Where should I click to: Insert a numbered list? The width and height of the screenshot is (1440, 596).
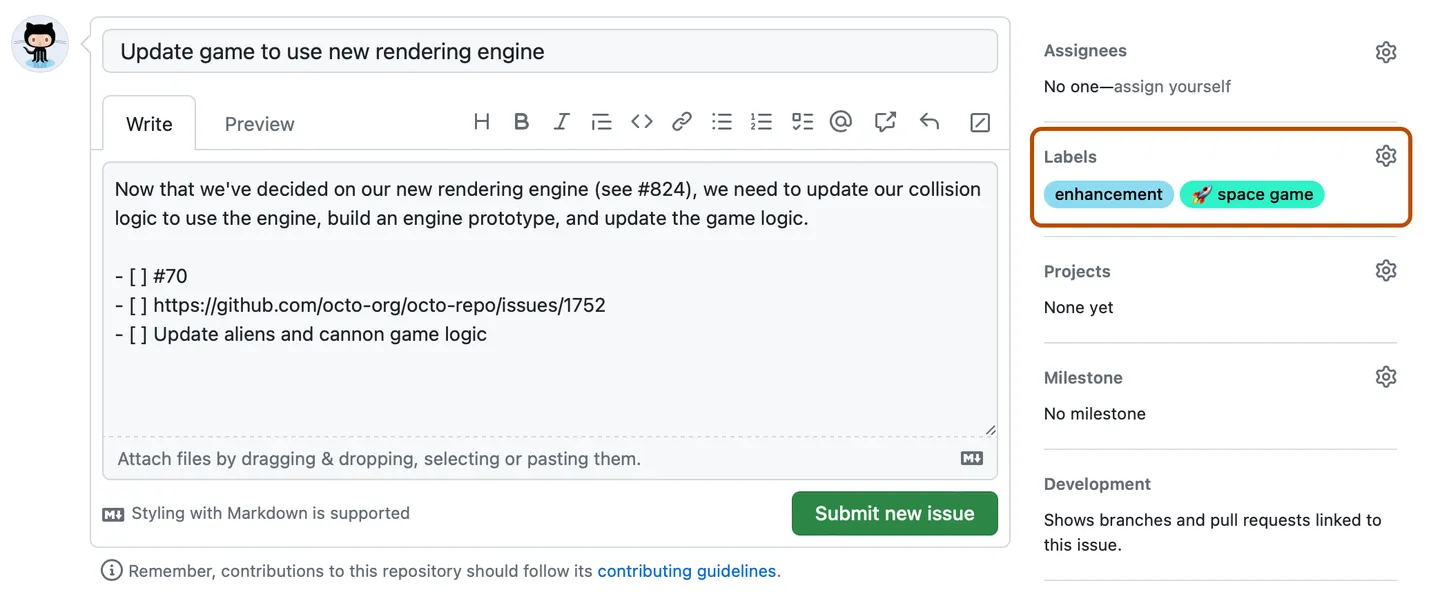pyautogui.click(x=761, y=122)
